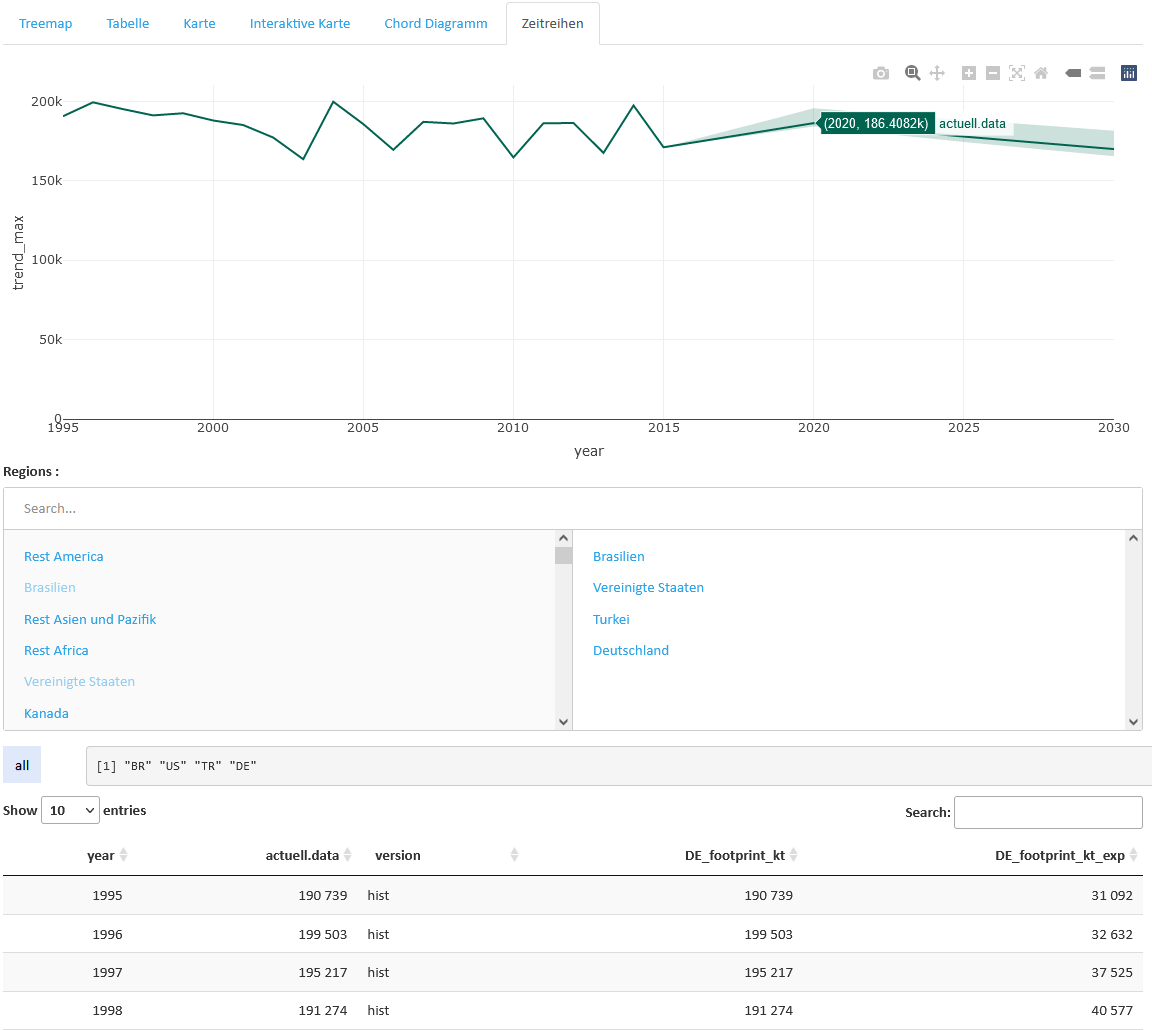Image resolution: width=1152 pixels, height=1030 pixels.
Task: Open the Interaktive Karte tab
Action: [x=300, y=24]
